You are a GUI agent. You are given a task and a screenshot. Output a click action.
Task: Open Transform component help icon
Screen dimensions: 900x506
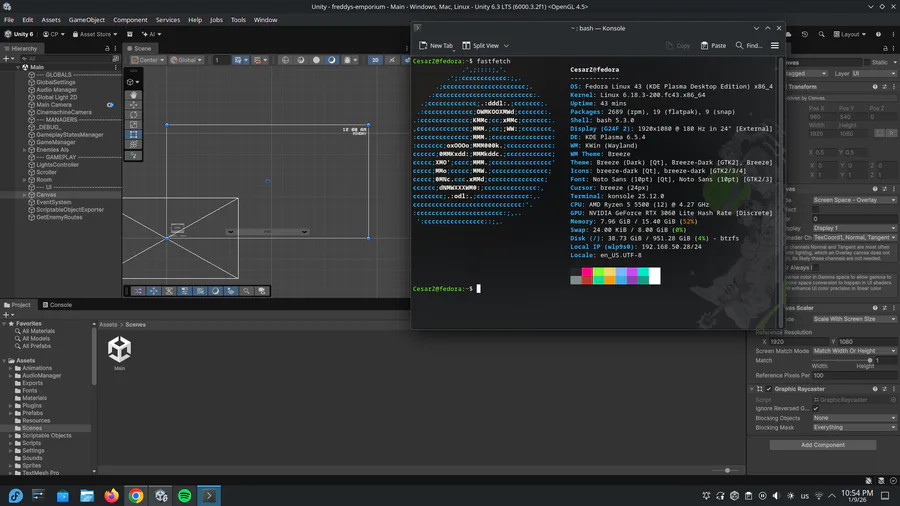click(x=875, y=87)
